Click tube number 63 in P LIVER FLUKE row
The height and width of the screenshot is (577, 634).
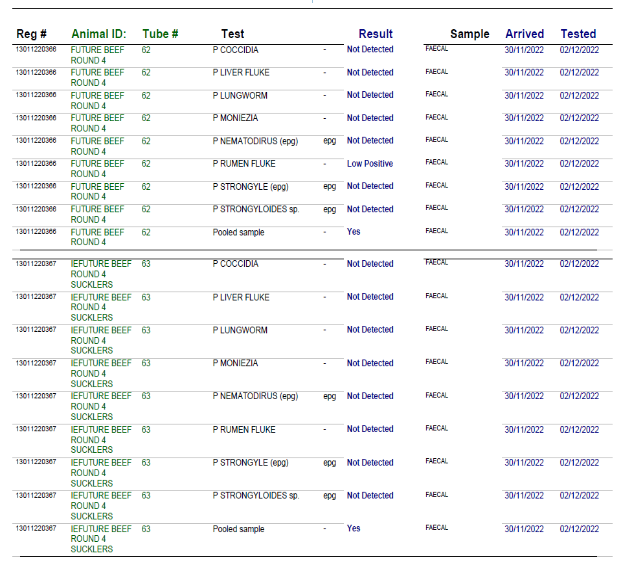click(146, 298)
